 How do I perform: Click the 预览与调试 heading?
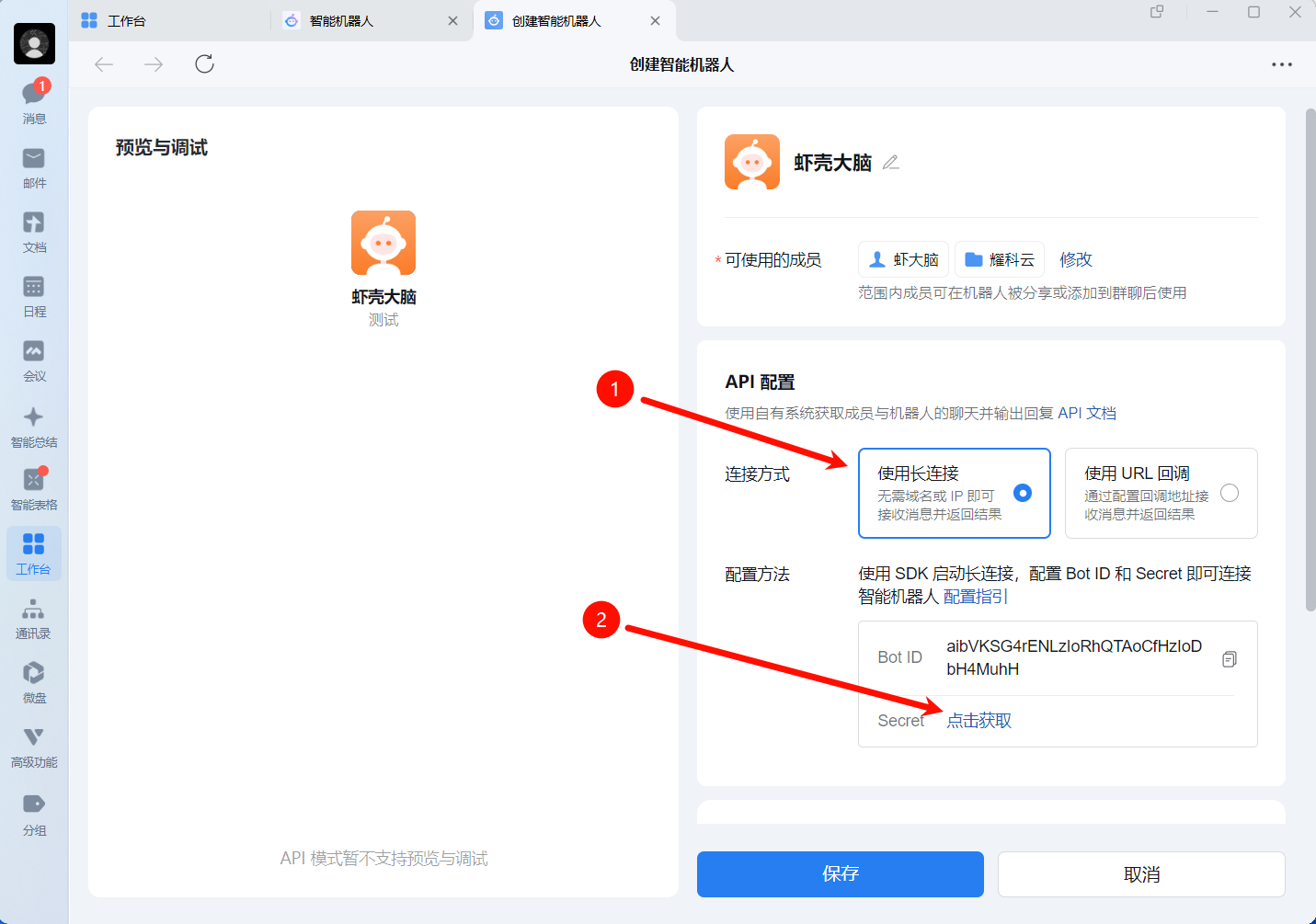click(162, 147)
